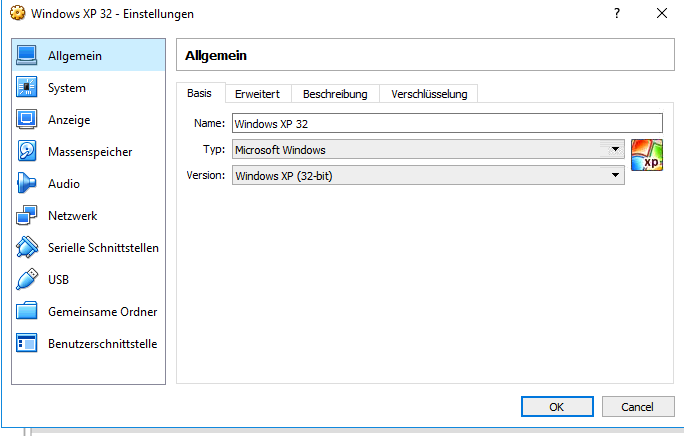Click the Windows XP OS type image

point(647,155)
